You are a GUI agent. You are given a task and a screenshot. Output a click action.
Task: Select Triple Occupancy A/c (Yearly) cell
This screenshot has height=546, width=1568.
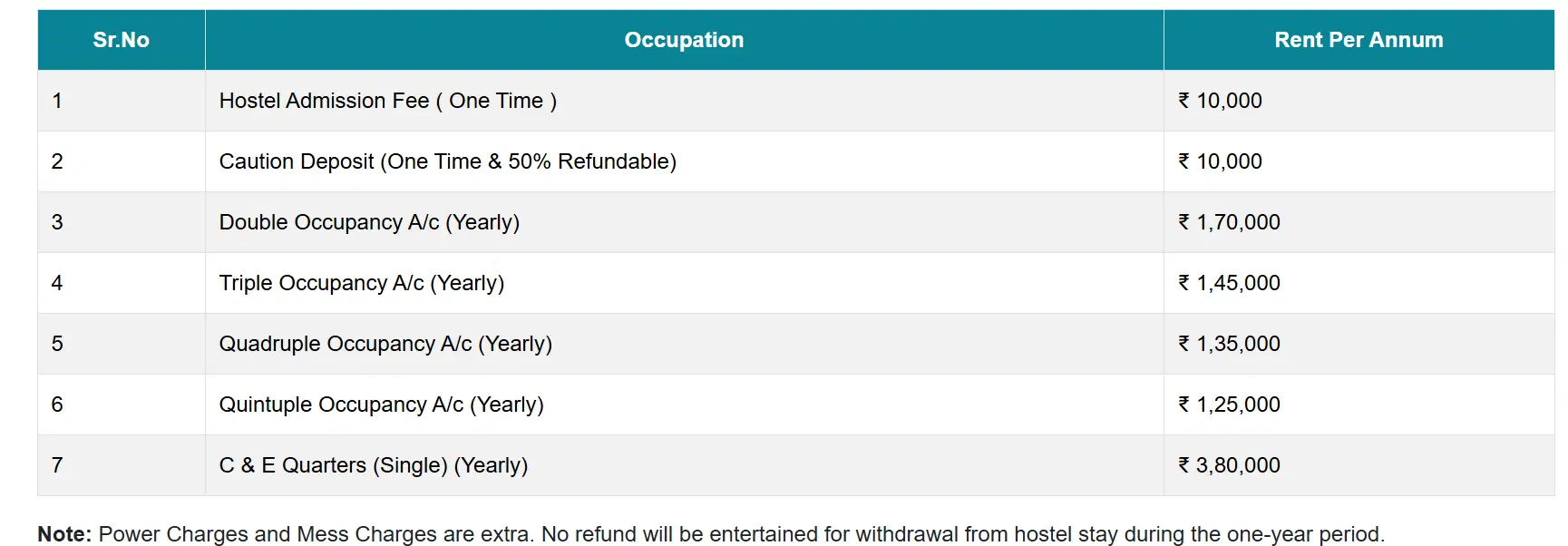tap(361, 283)
